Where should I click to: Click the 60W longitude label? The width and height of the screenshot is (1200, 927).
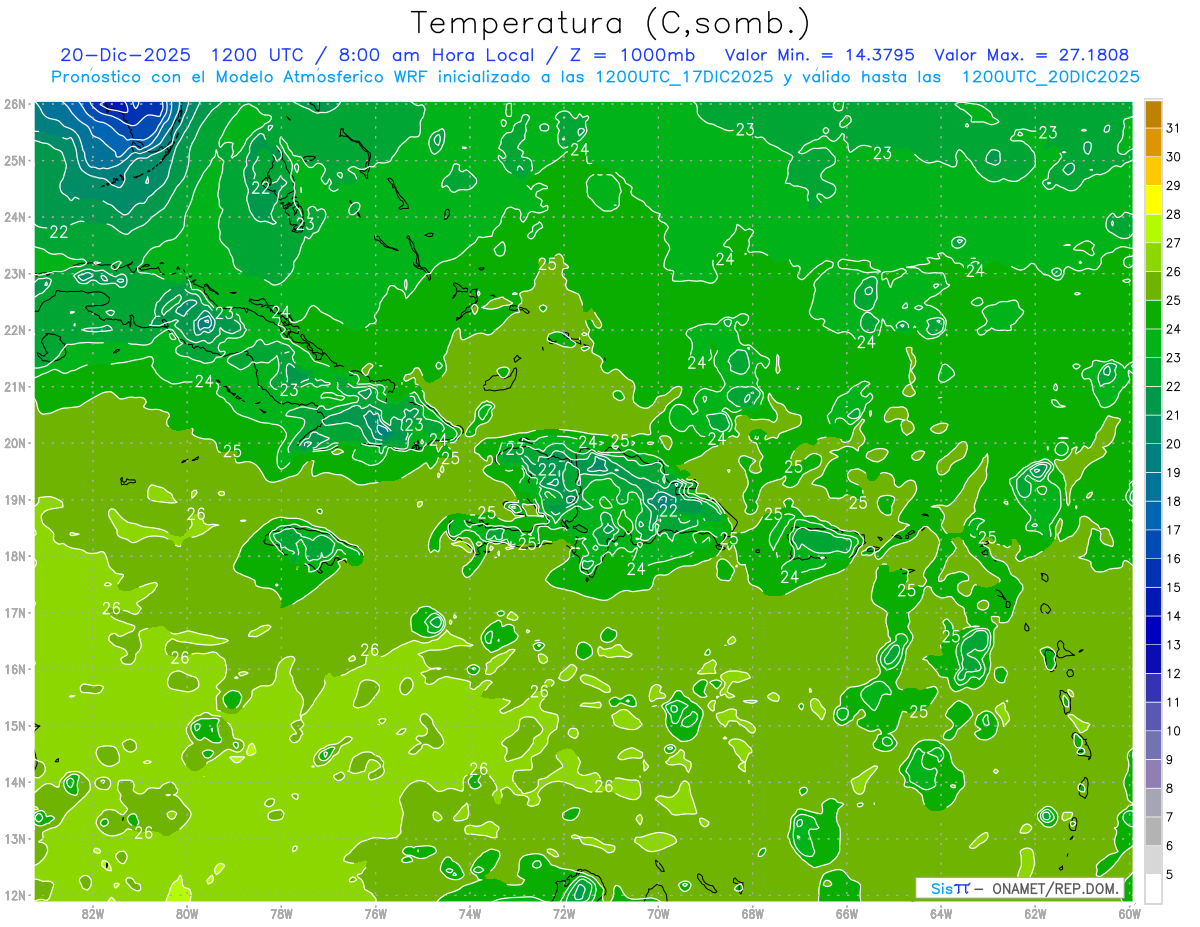tap(1130, 913)
